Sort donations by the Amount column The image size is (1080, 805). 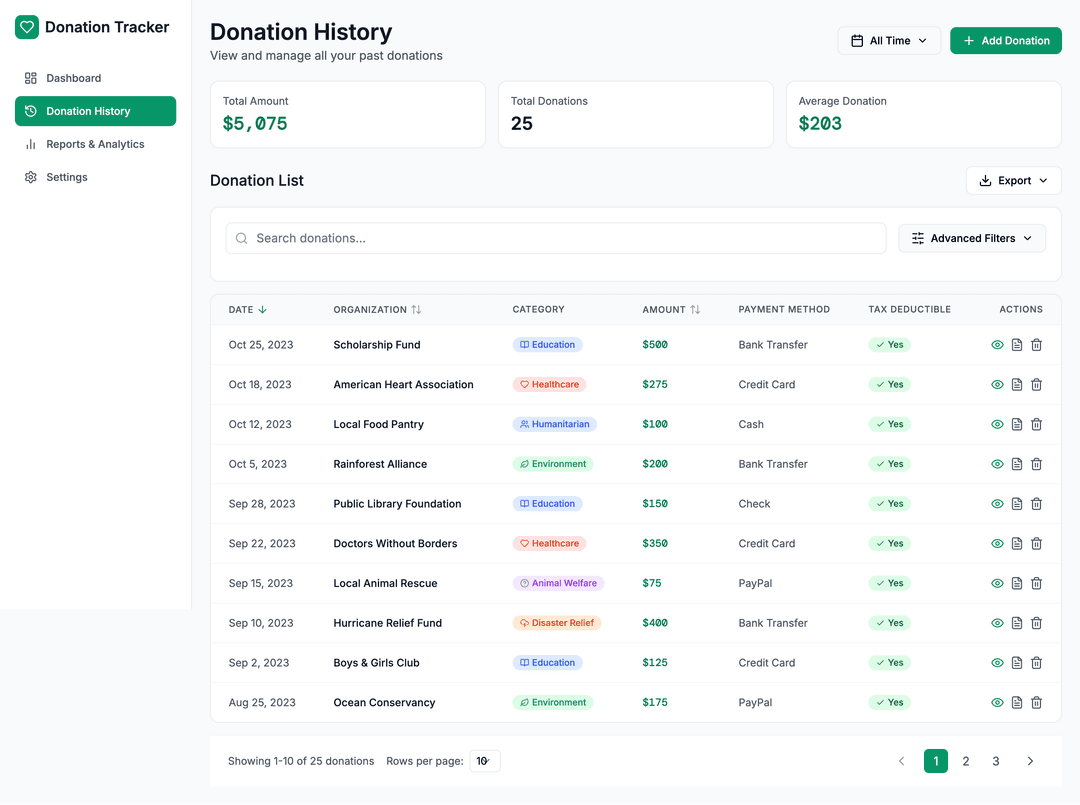tap(668, 309)
